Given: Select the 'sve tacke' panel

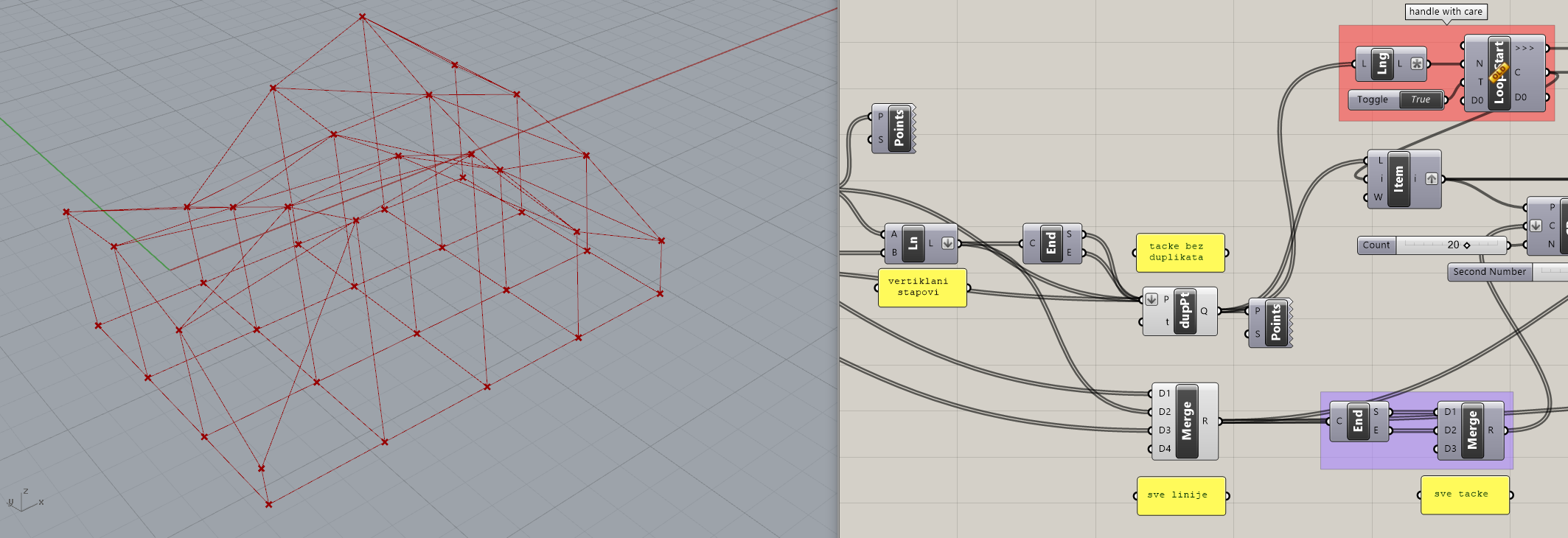Looking at the screenshot, I should 1465,495.
